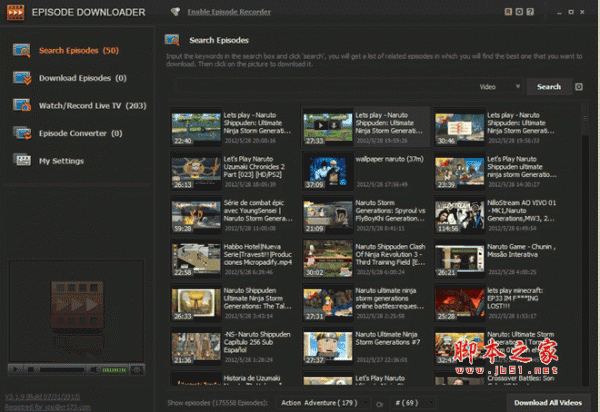Click title 'Naruto Ultimate Ninja Storm Generations #7'
Viewport: 600px width, 412px height.
click(388, 338)
